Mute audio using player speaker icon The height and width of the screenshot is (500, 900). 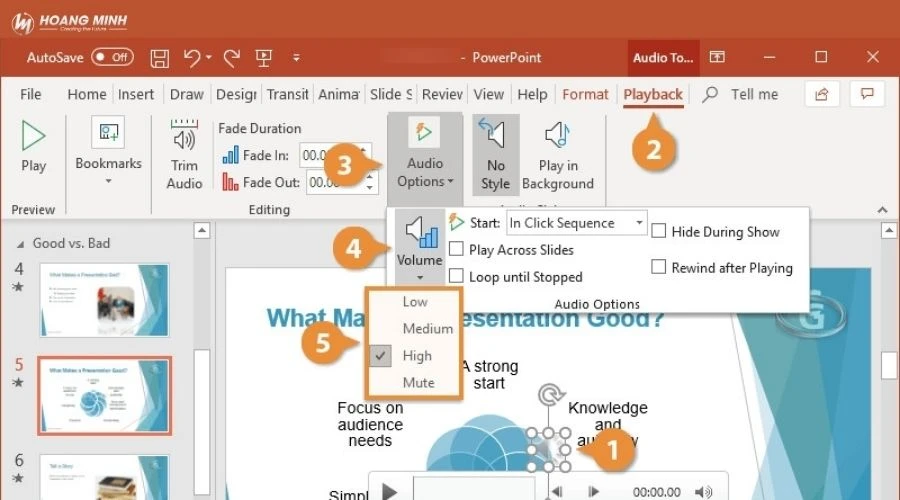[x=704, y=492]
